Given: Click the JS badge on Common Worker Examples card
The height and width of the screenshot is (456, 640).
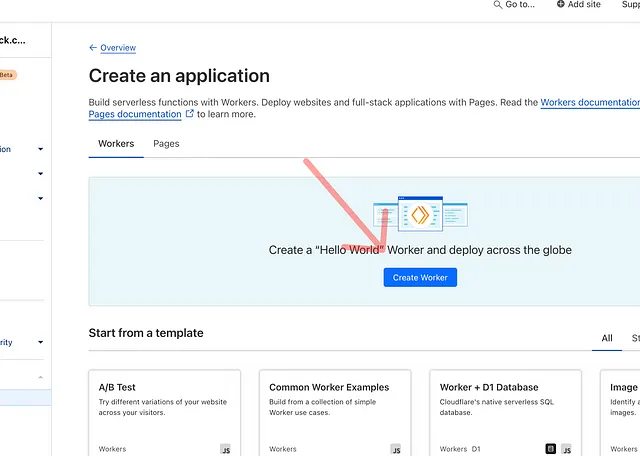Looking at the screenshot, I should coord(396,449).
